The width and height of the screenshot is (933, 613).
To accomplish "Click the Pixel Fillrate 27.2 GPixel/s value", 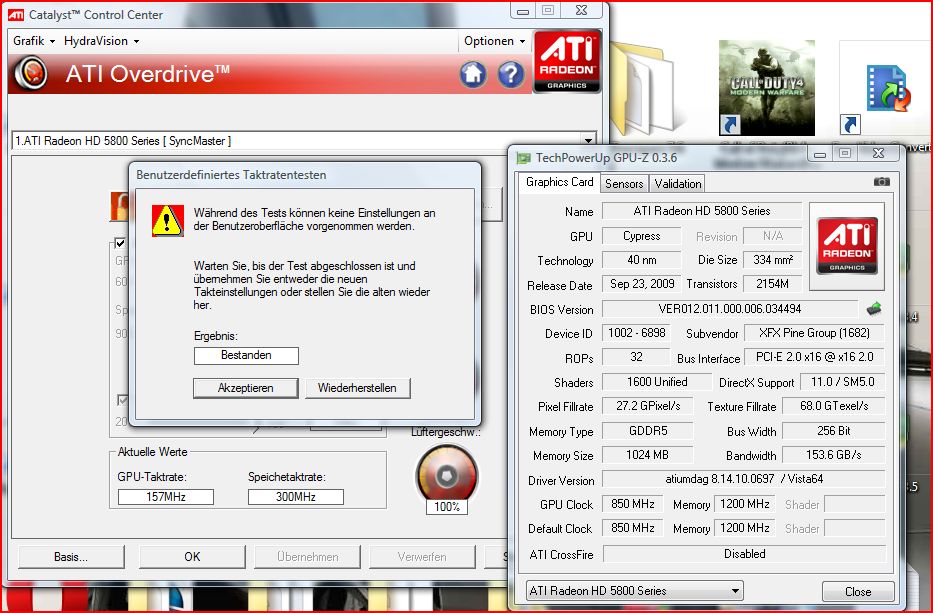I will [648, 406].
